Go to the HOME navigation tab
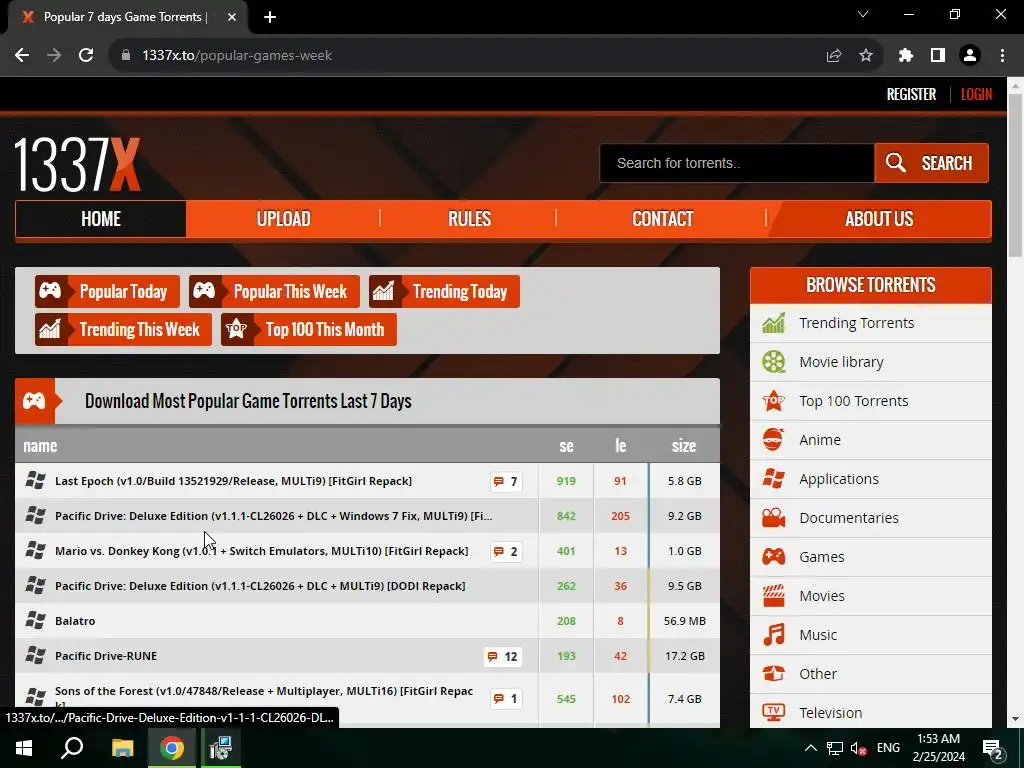 pos(101,219)
